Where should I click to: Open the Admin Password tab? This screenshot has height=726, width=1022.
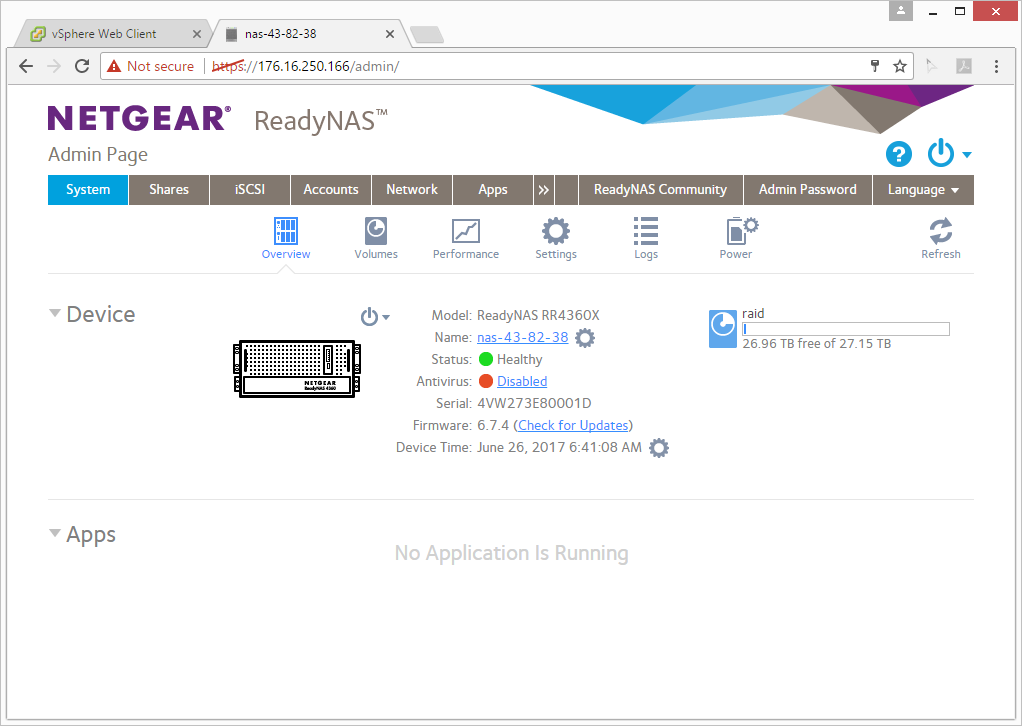coord(808,190)
